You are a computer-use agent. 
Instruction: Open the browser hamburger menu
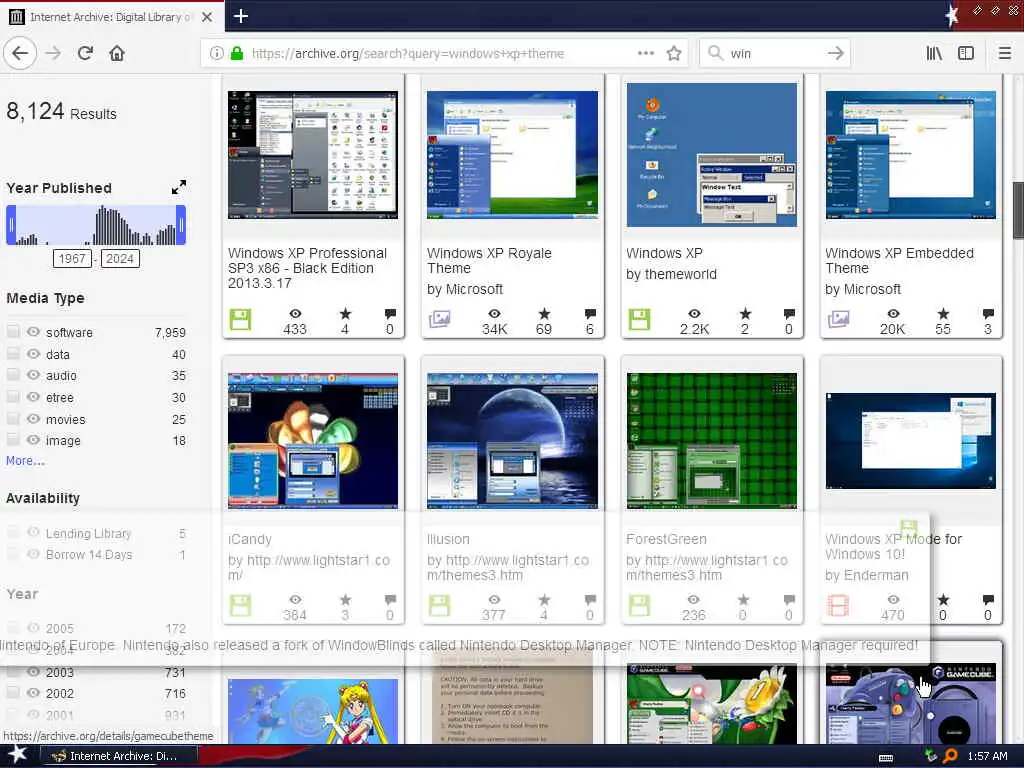[x=1004, y=53]
